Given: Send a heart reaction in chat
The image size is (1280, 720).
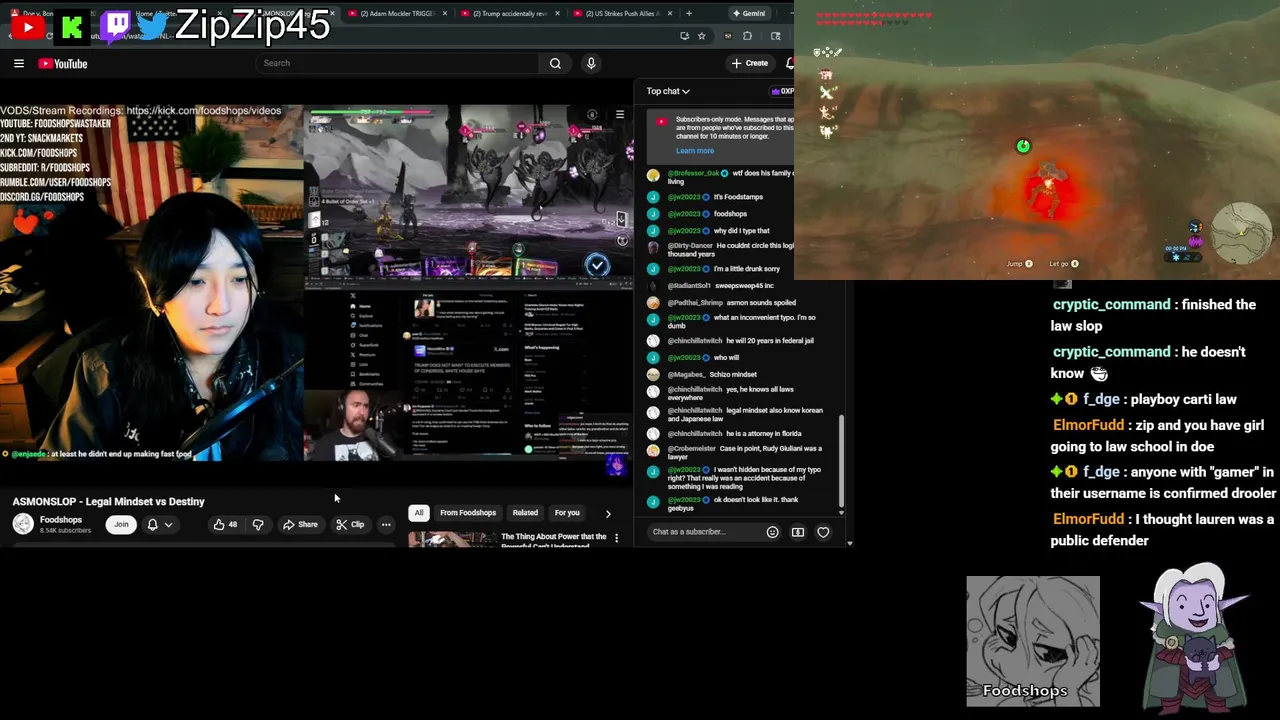Looking at the screenshot, I should click(x=823, y=532).
